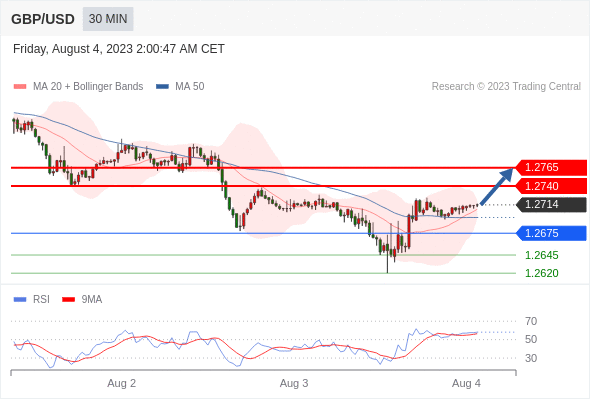
Task: Click the 'Aug 2' date axis label
Action: 122,383
